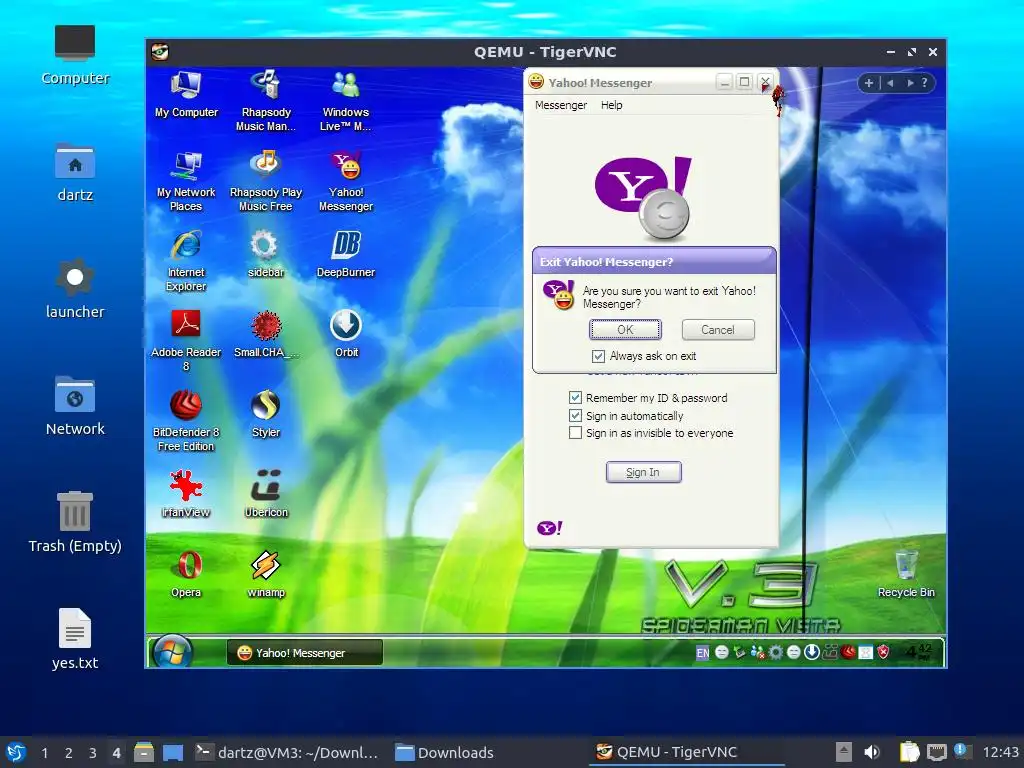Image resolution: width=1024 pixels, height=768 pixels.
Task: Select workspace 4 on host panel
Action: [x=116, y=753]
